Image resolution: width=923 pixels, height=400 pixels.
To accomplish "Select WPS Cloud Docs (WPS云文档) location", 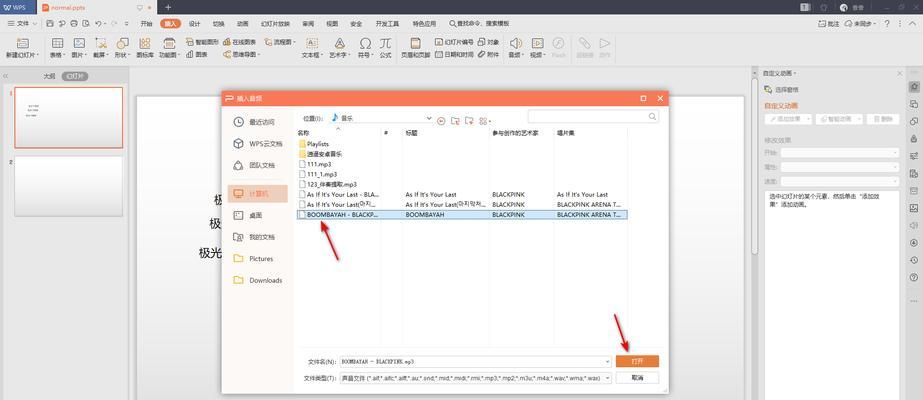I will tap(257, 144).
